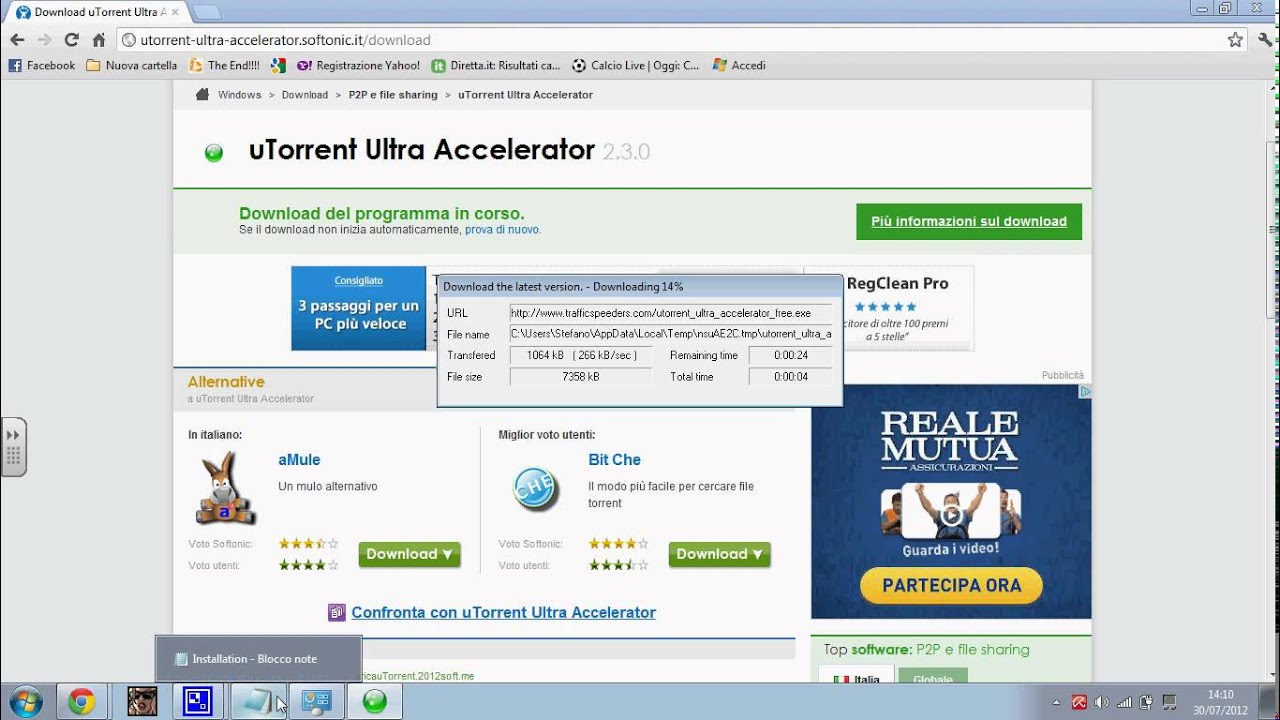Click the volume speaker tray icon
This screenshot has height=720, width=1280.
[1101, 702]
